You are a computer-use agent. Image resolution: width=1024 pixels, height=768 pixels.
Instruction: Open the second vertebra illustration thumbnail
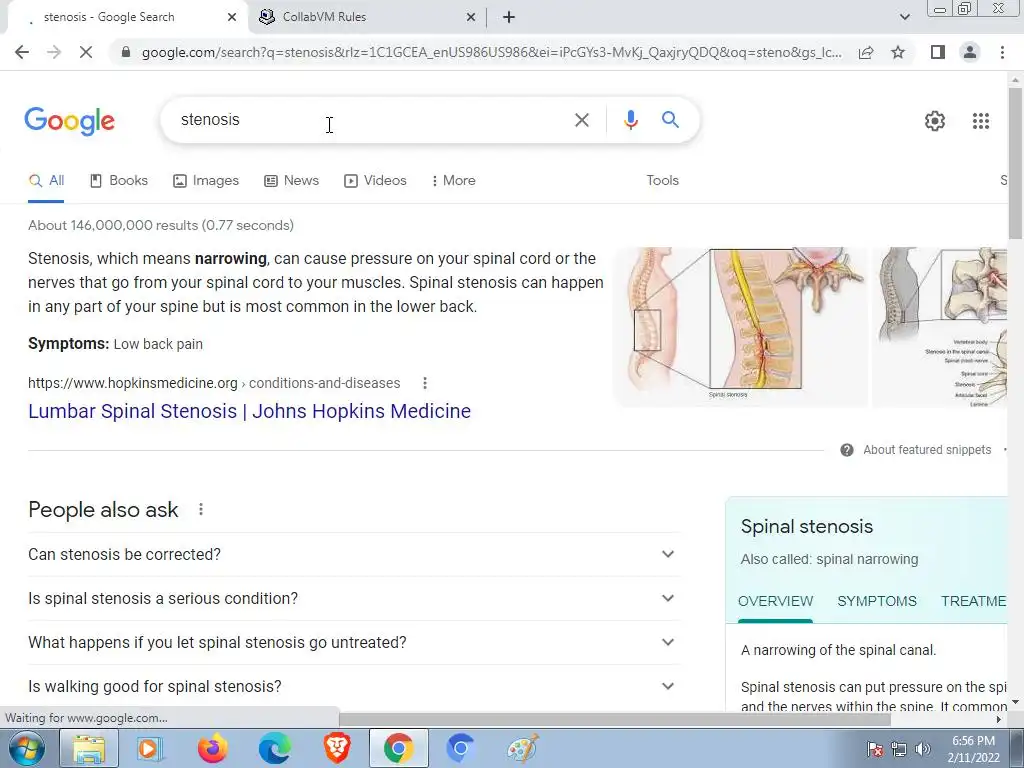click(x=940, y=326)
